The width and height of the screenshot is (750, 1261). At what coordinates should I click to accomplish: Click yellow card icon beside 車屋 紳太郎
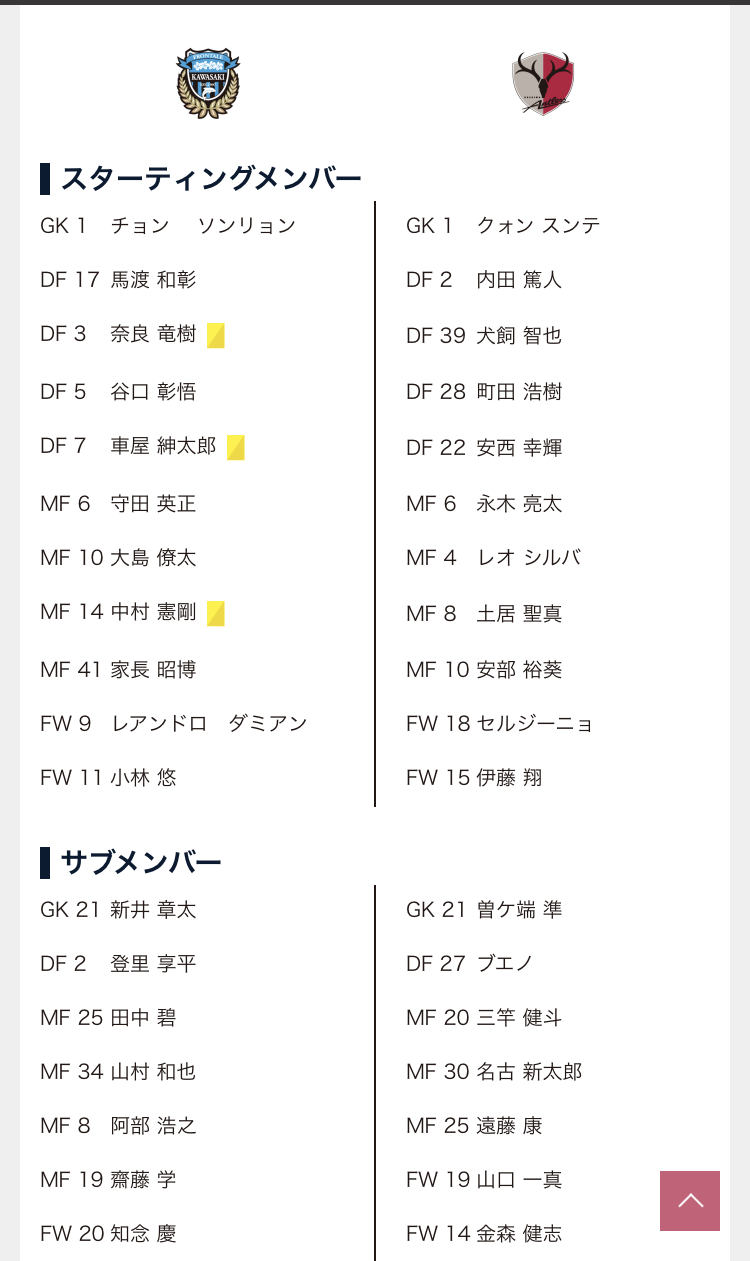[x=236, y=447]
